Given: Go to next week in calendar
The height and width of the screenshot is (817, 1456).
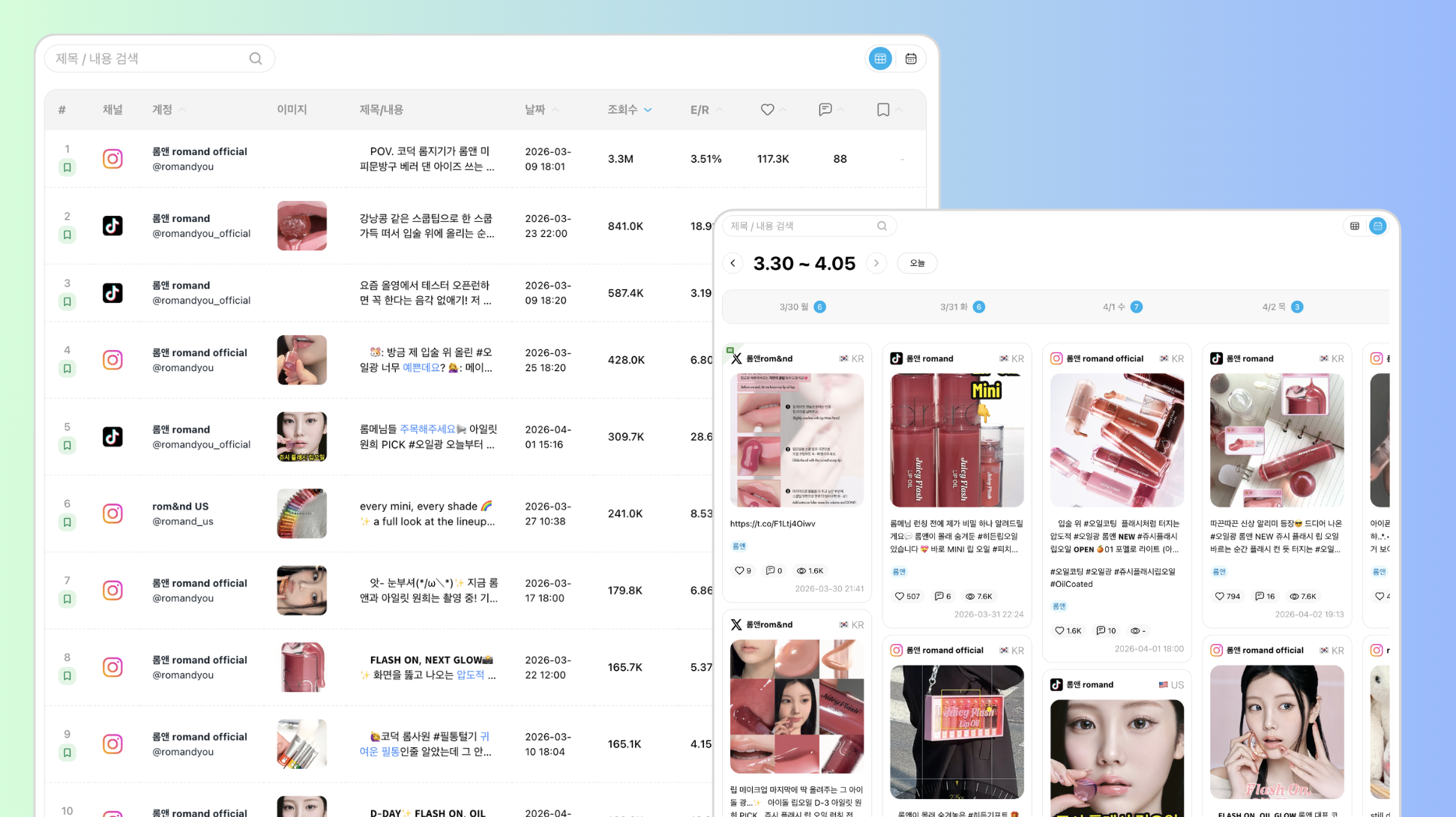Looking at the screenshot, I should tap(876, 263).
